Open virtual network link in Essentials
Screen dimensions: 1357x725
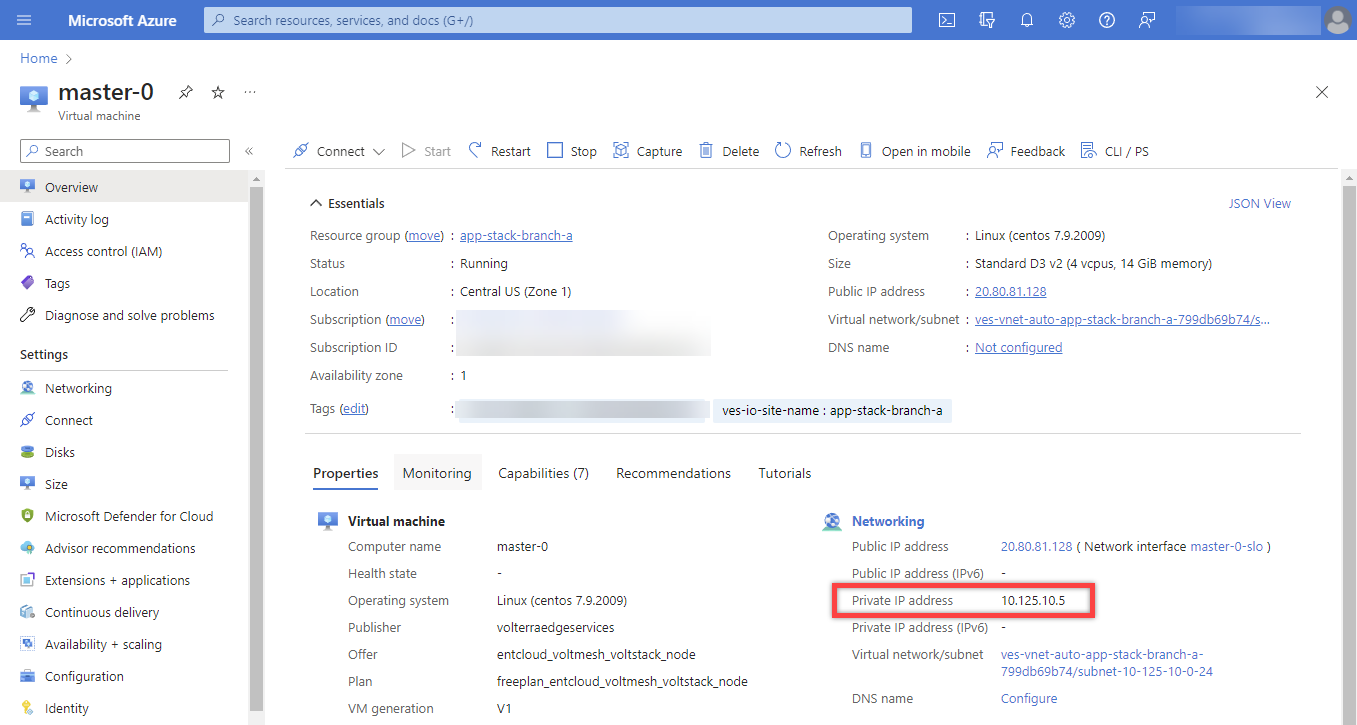(x=1122, y=320)
